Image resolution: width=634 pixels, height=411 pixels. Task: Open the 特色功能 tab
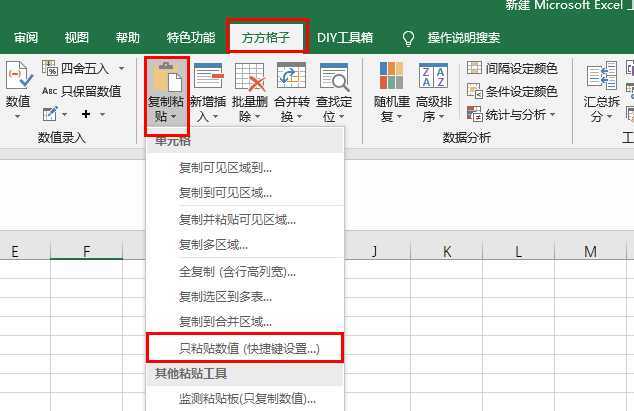tap(190, 38)
